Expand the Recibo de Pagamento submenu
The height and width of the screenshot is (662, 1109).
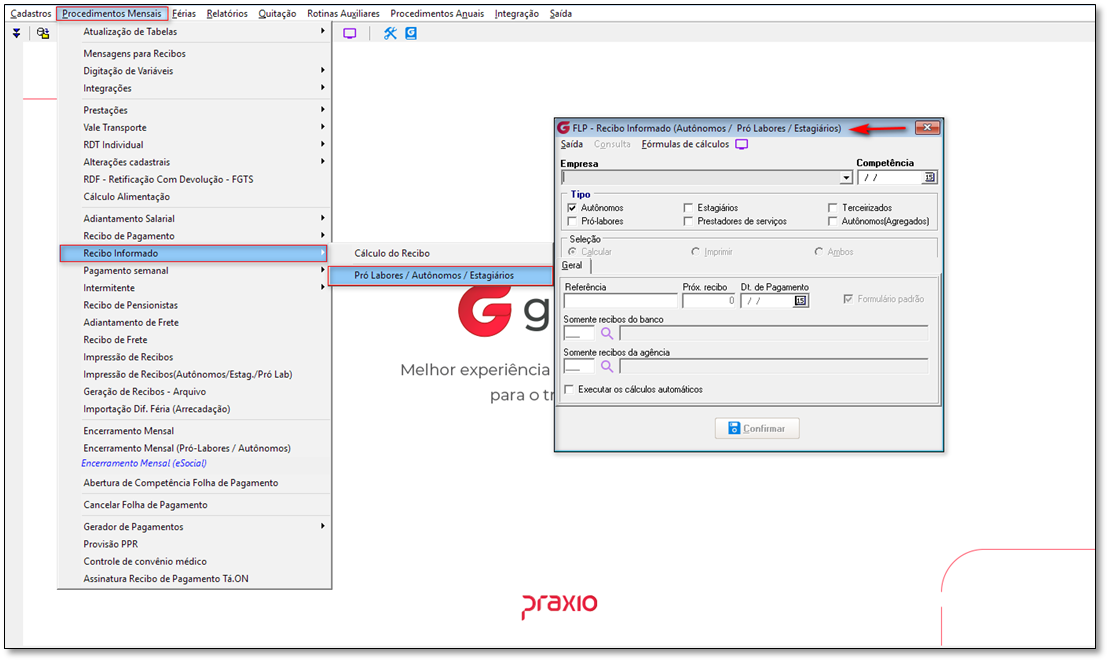pyautogui.click(x=323, y=236)
